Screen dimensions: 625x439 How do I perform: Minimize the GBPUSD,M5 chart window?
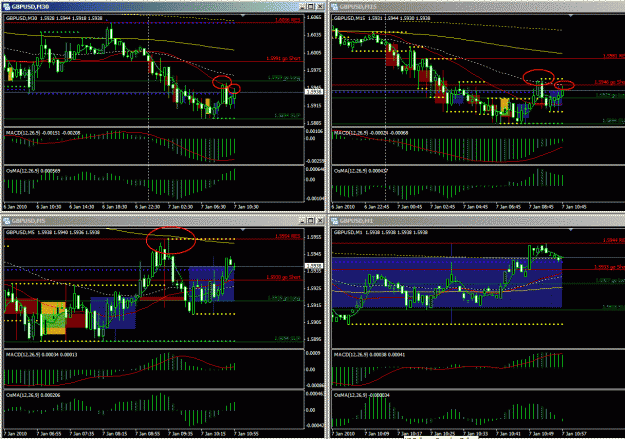pos(302,220)
